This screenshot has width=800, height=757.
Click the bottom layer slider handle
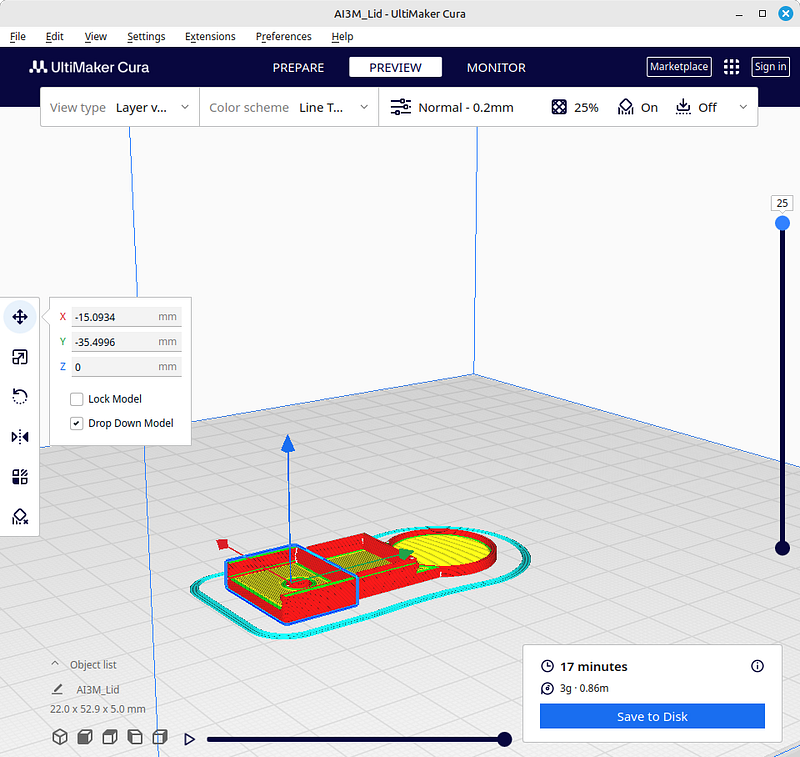[782, 548]
